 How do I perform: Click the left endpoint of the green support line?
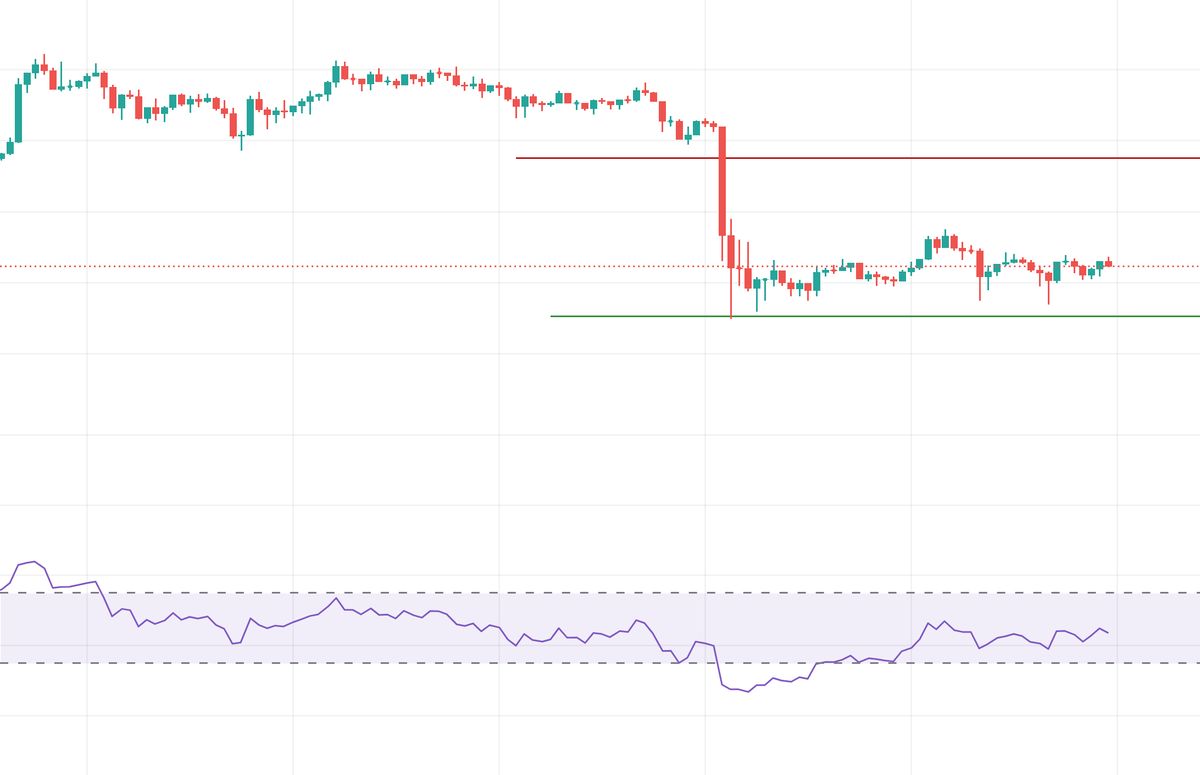[x=551, y=316]
